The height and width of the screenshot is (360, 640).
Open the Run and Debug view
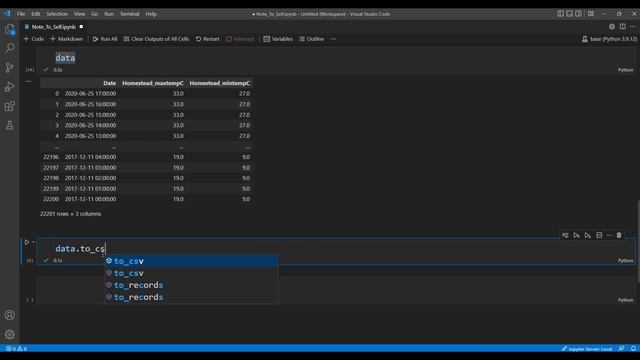click(9, 87)
